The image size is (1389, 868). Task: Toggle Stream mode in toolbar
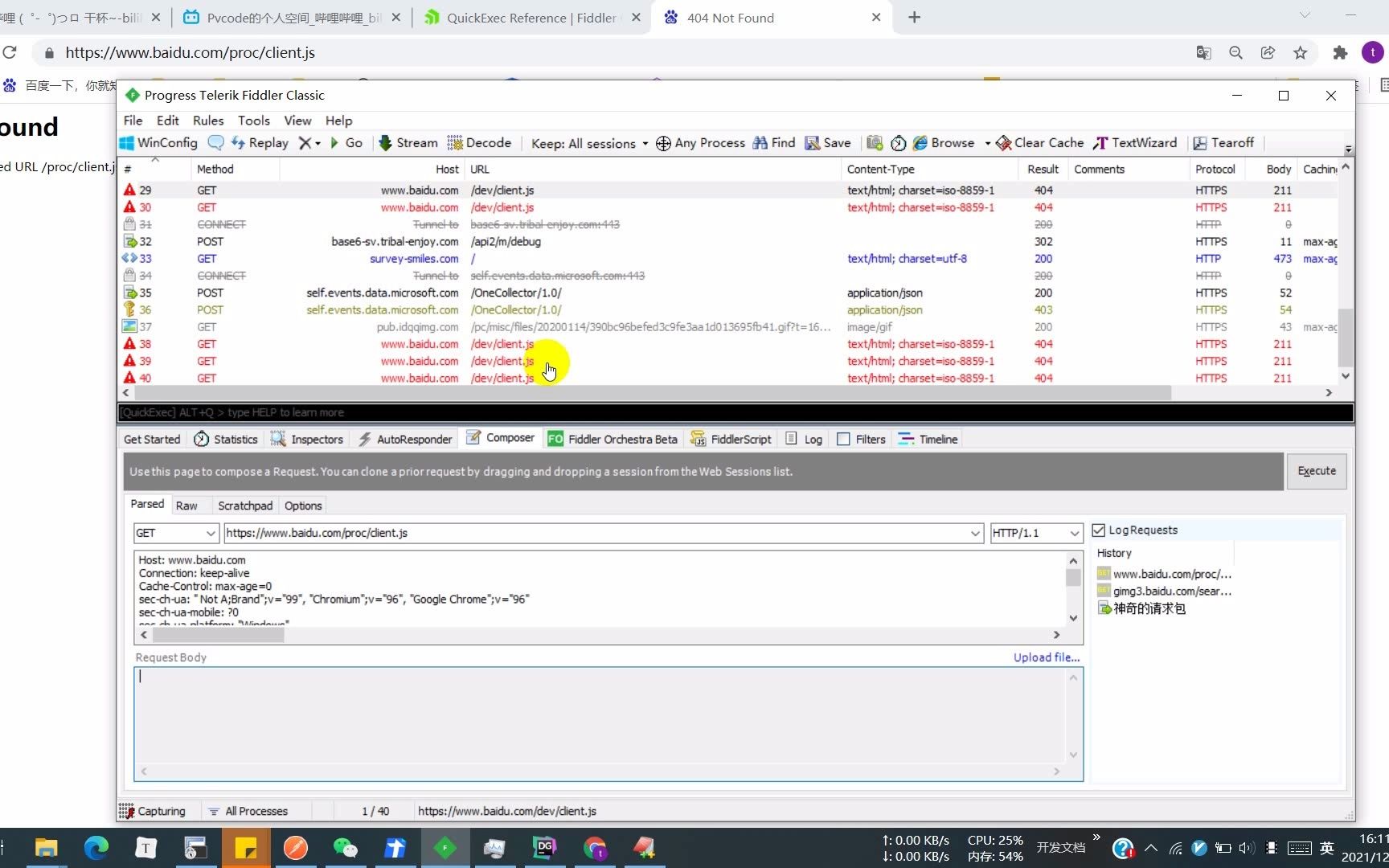[408, 142]
